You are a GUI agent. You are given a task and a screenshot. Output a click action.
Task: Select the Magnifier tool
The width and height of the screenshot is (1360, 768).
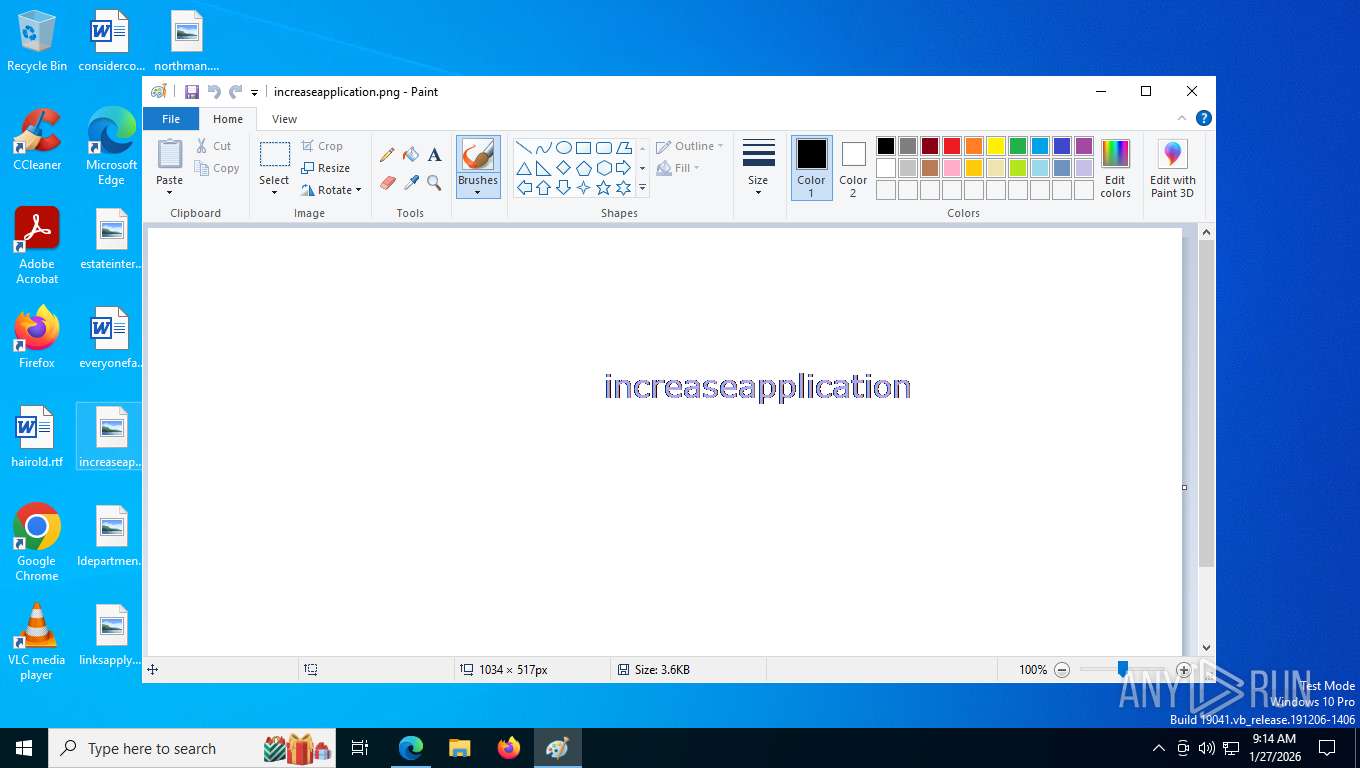[434, 183]
